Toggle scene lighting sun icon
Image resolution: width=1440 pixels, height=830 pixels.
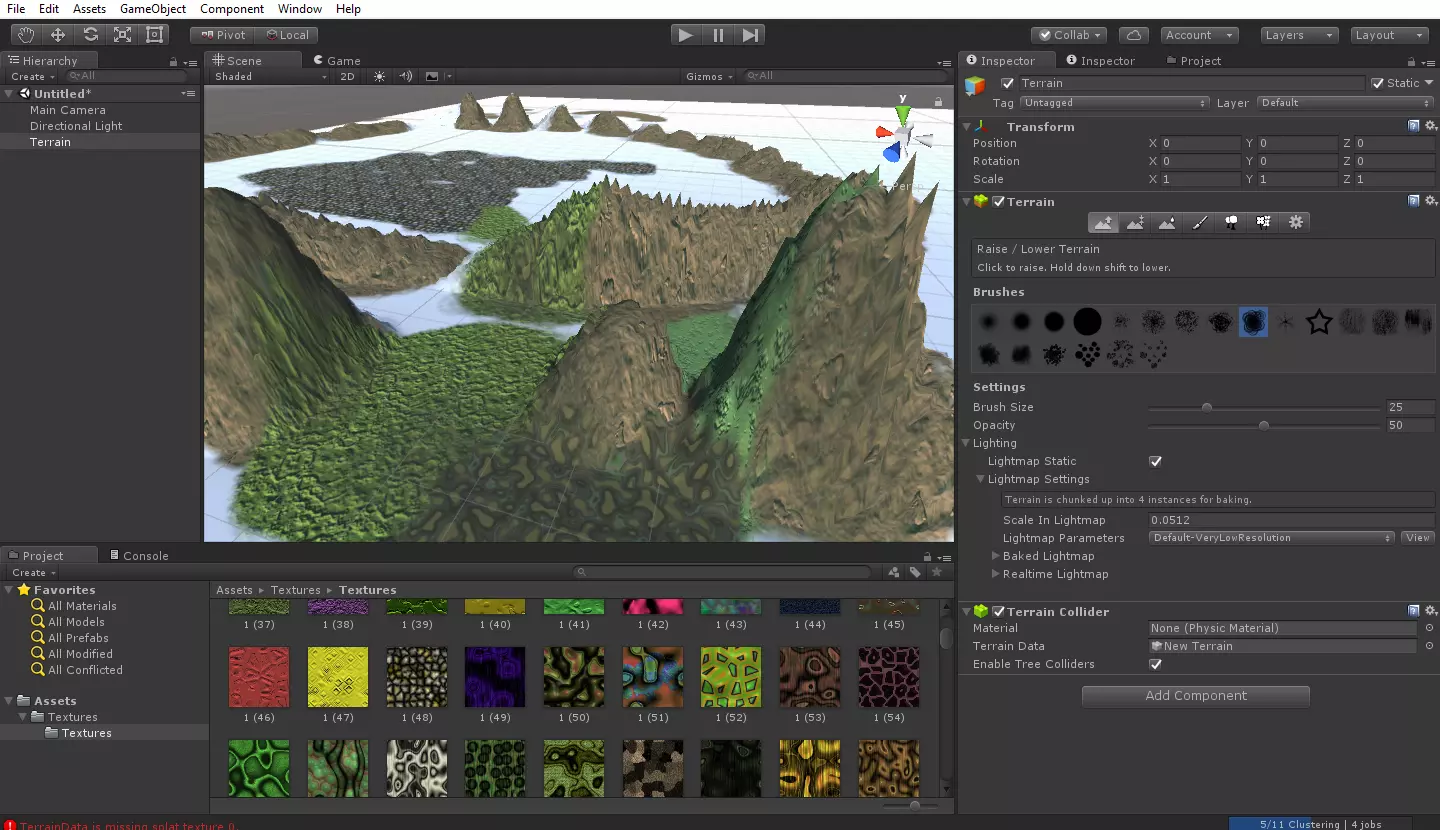point(379,76)
